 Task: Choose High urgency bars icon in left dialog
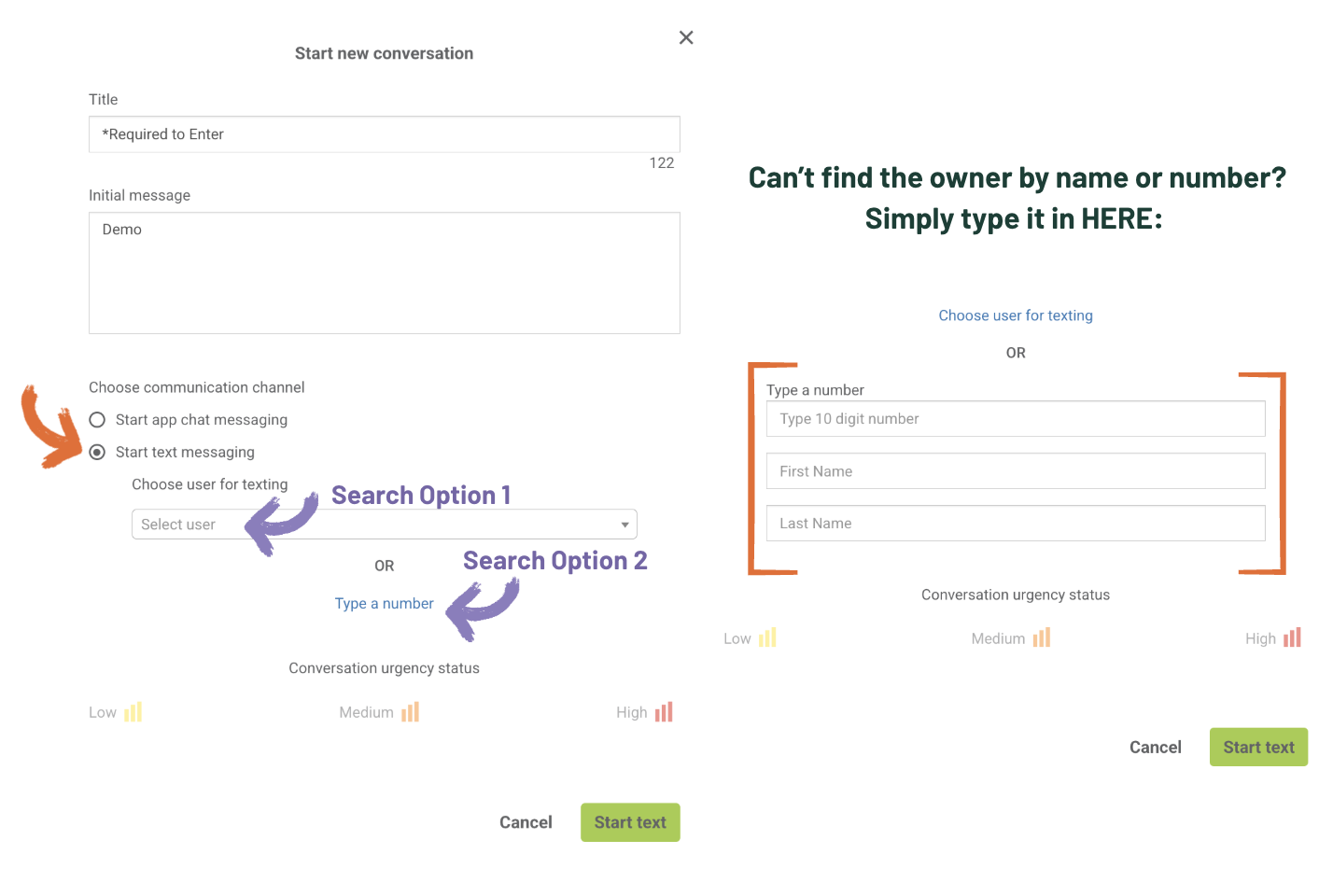(664, 712)
